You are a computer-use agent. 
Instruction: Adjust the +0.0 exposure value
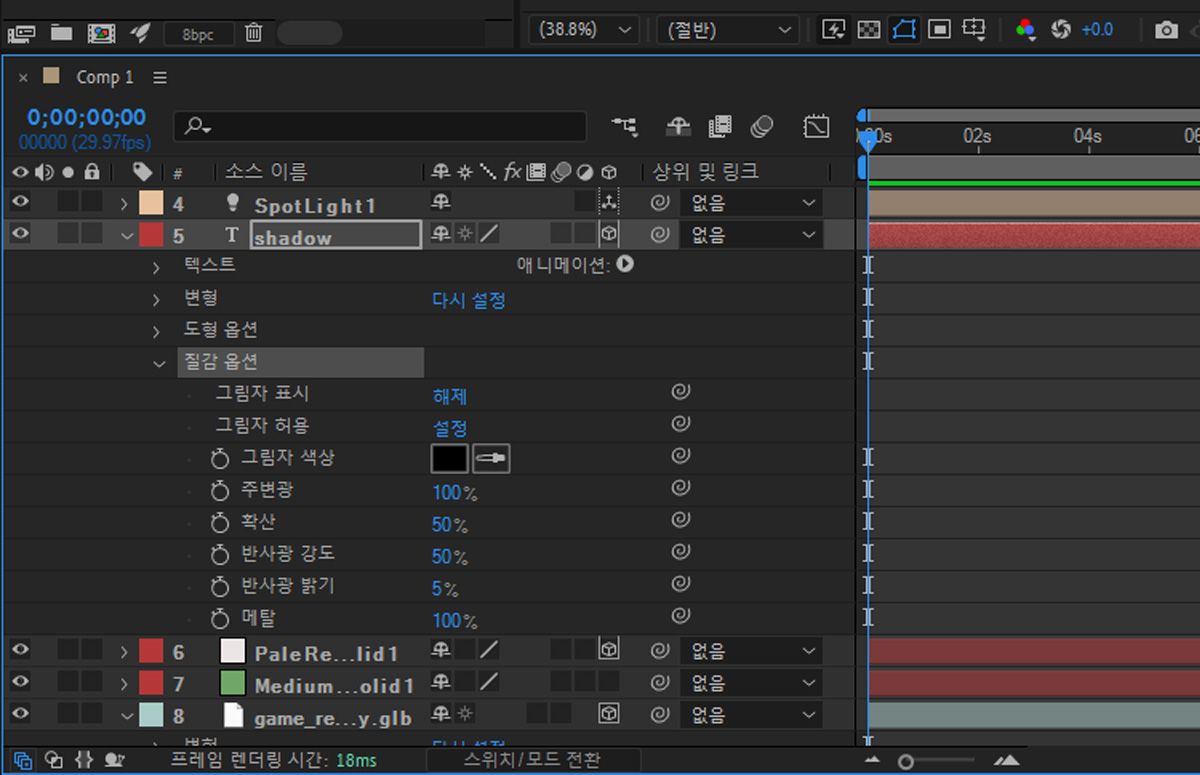[1097, 30]
